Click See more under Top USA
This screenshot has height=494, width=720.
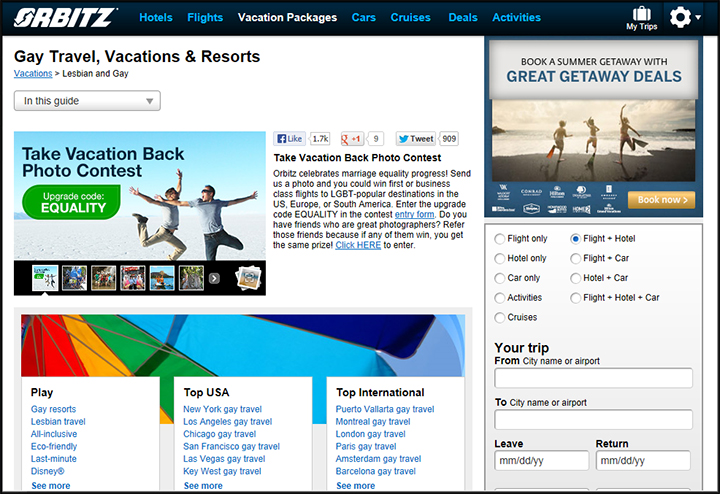click(203, 486)
